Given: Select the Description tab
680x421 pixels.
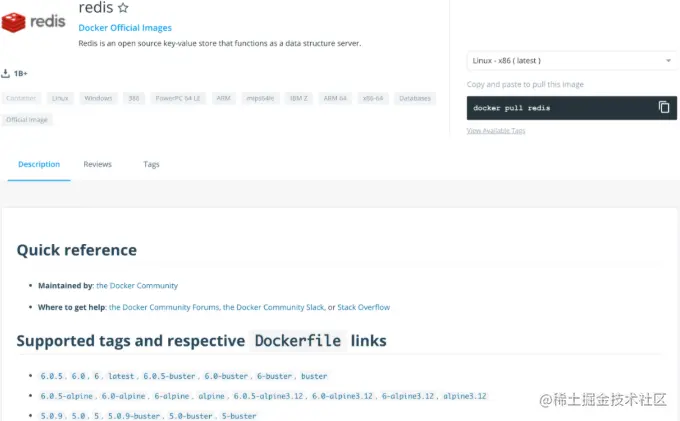Looking at the screenshot, I should 39,164.
